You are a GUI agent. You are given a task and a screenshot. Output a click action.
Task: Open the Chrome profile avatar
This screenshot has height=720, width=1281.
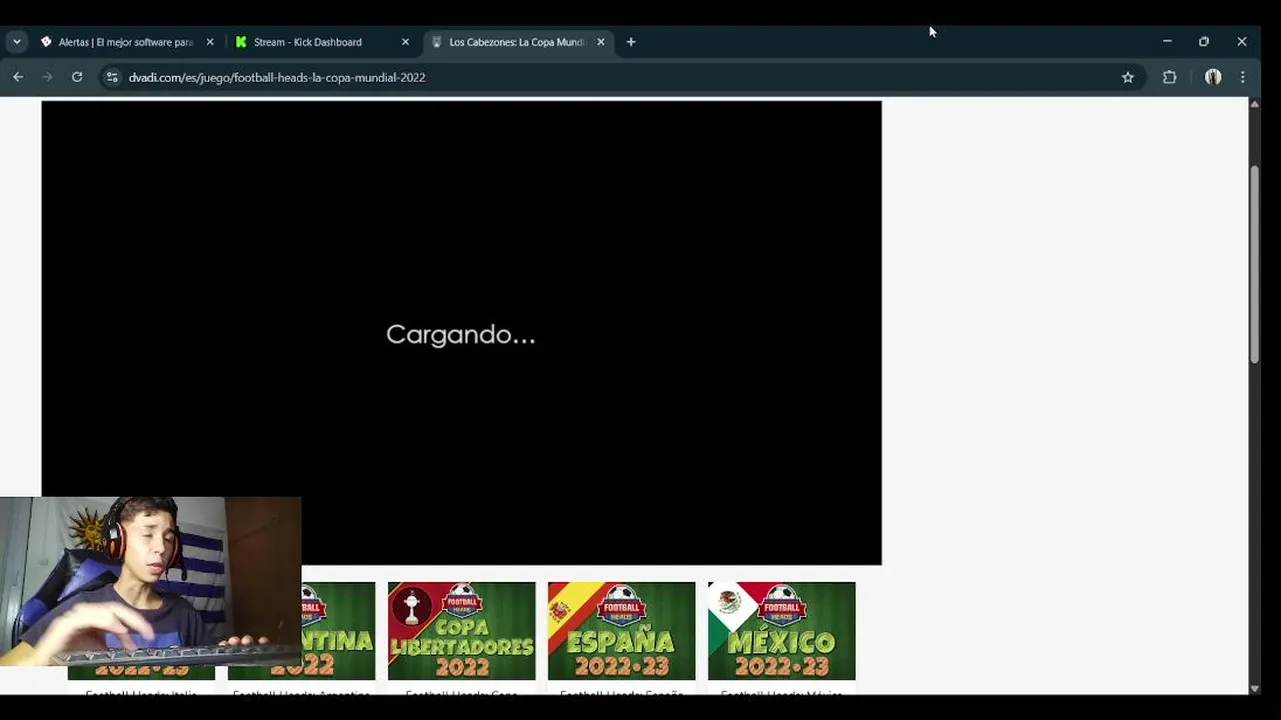1213,77
